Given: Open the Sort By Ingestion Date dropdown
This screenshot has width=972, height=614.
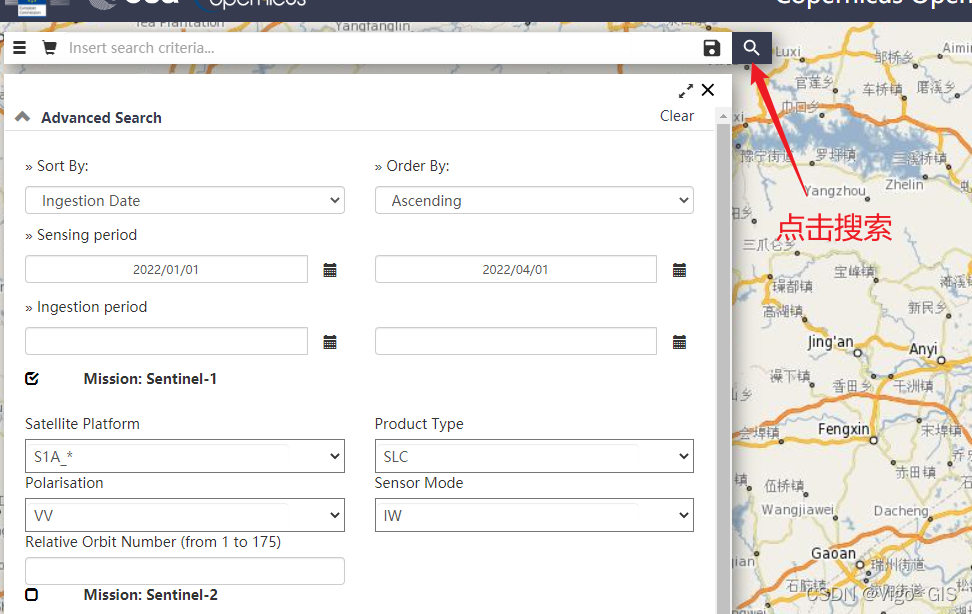Looking at the screenshot, I should point(185,200).
